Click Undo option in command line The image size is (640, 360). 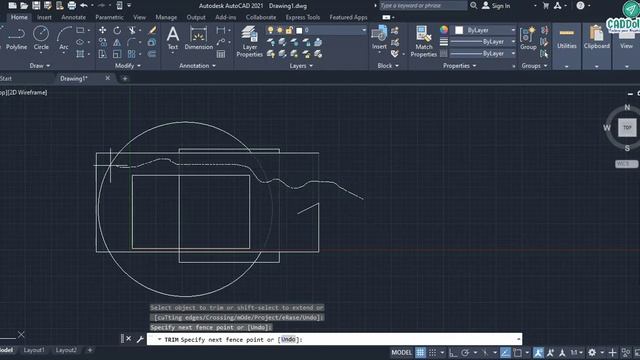pyautogui.click(x=288, y=339)
